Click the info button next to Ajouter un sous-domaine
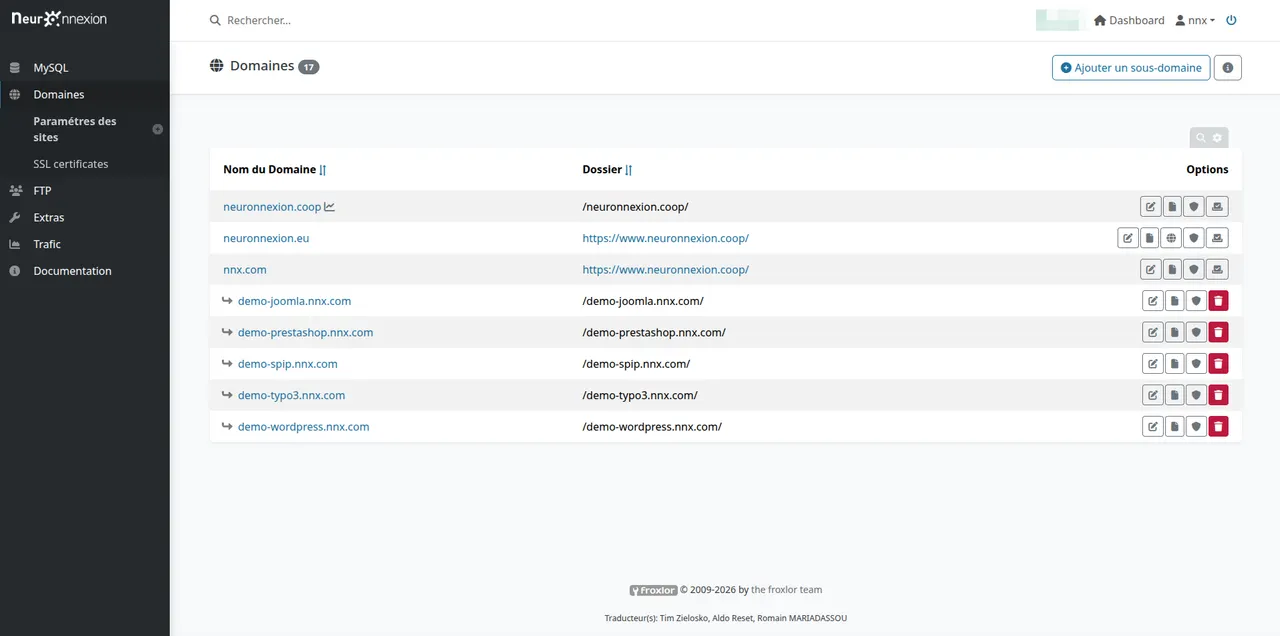This screenshot has height=636, width=1280. (1227, 68)
